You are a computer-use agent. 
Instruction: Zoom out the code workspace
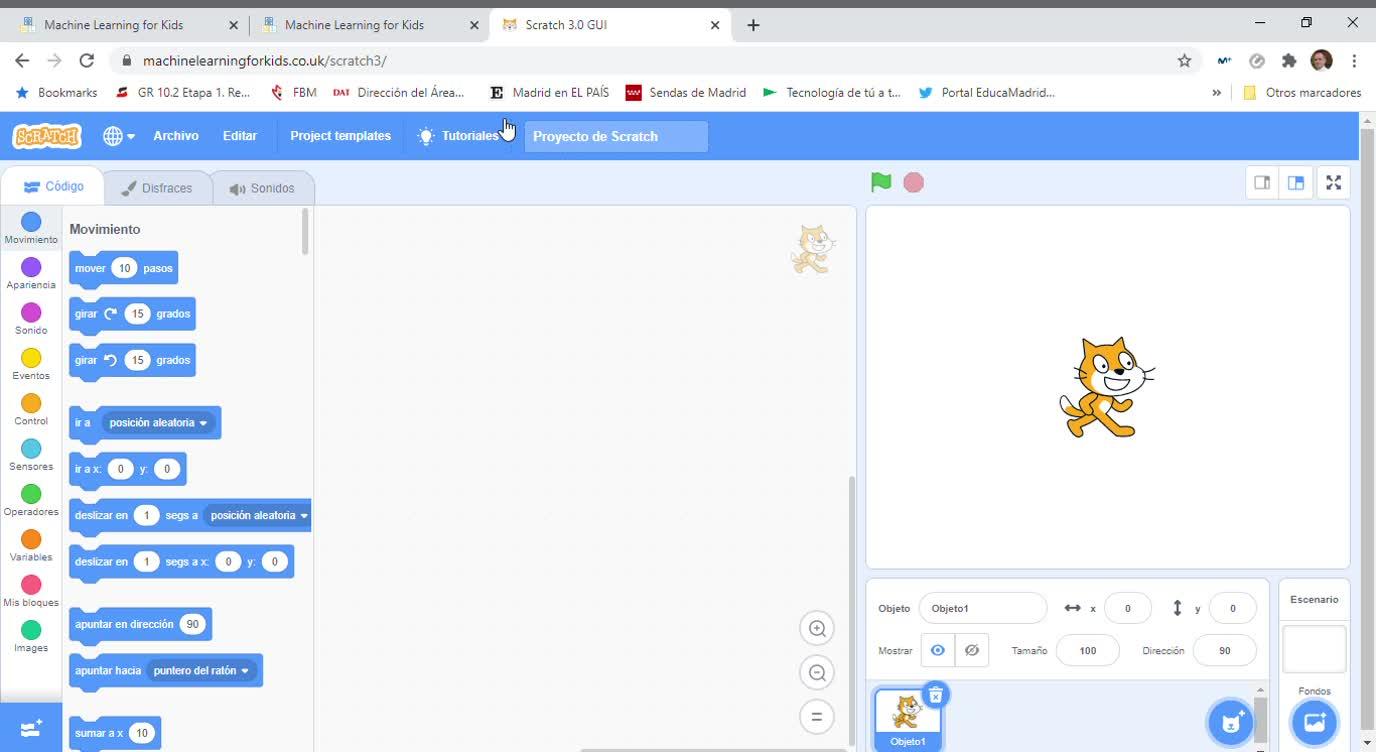(x=817, y=672)
